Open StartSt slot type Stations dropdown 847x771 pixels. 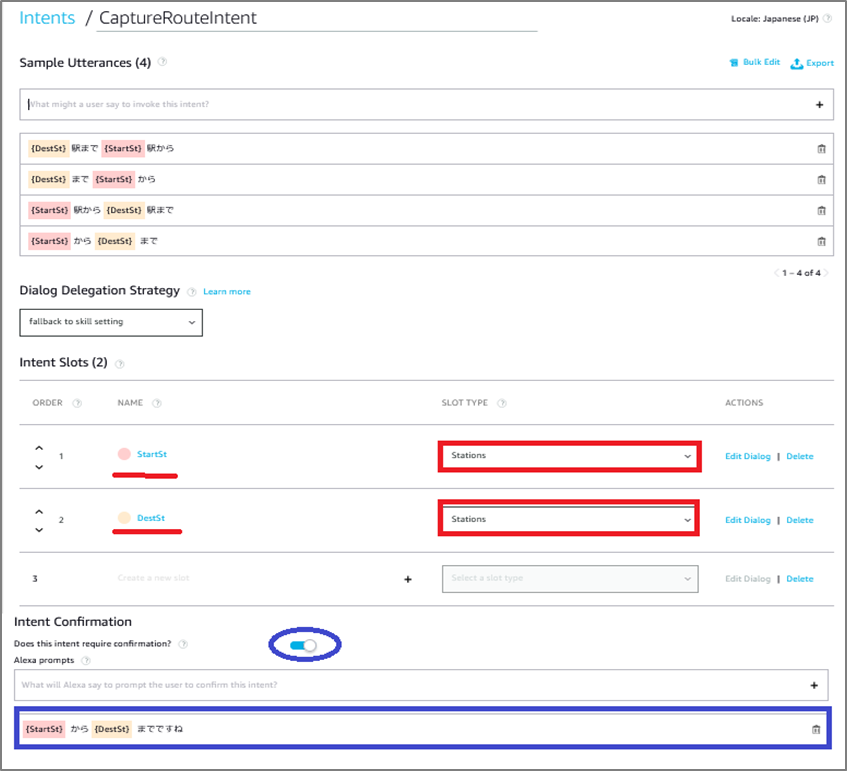569,456
